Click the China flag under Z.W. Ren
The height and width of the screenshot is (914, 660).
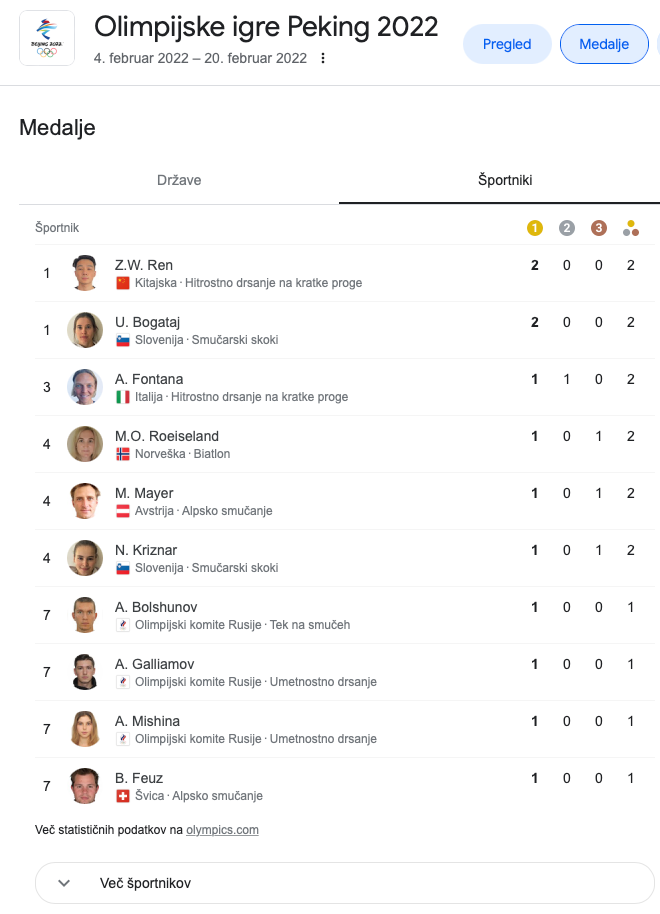[122, 283]
